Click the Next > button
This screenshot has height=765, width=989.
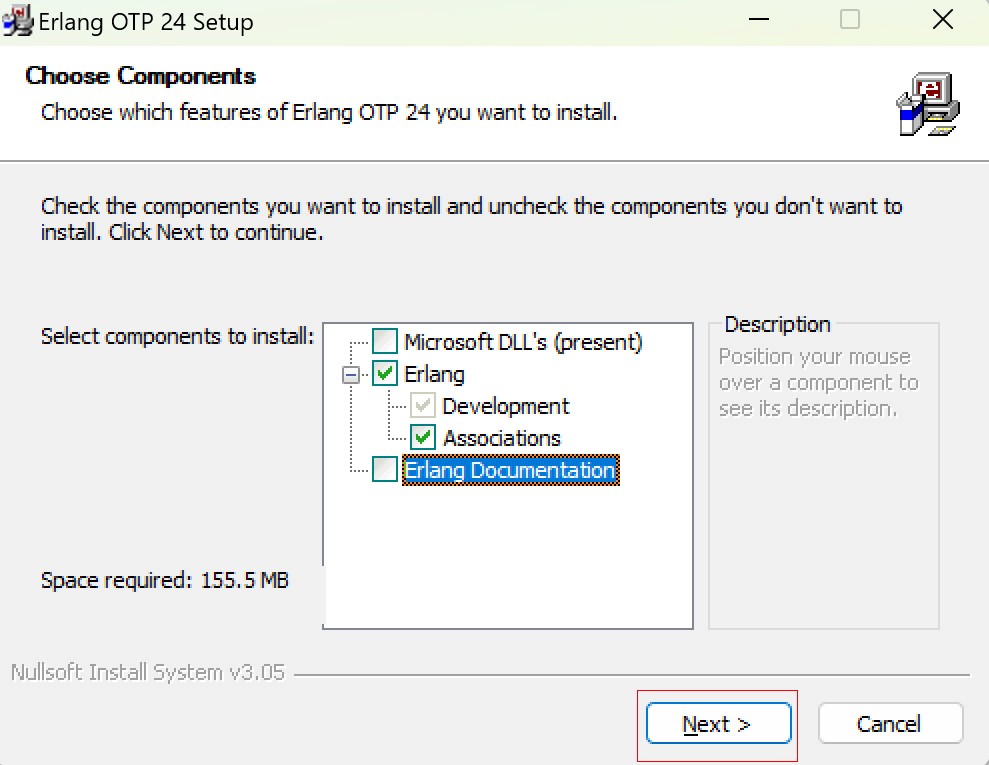click(718, 723)
